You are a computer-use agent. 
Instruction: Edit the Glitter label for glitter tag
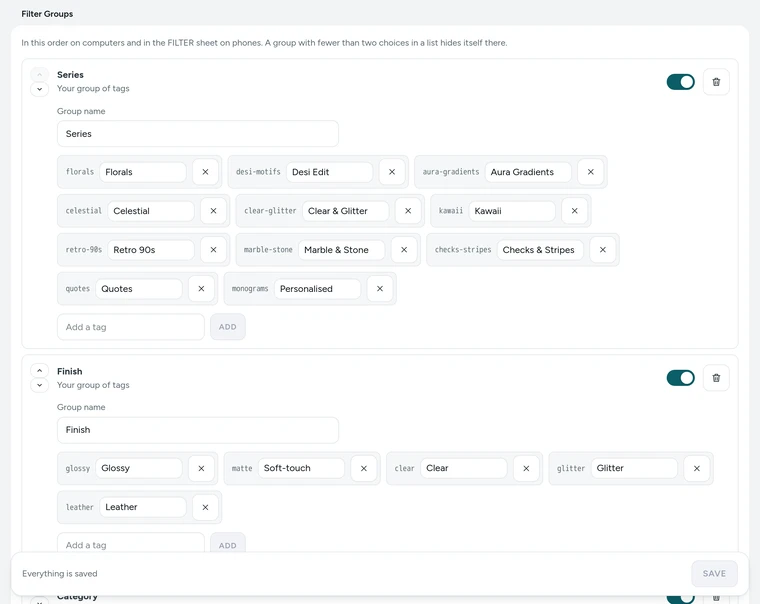coord(634,468)
